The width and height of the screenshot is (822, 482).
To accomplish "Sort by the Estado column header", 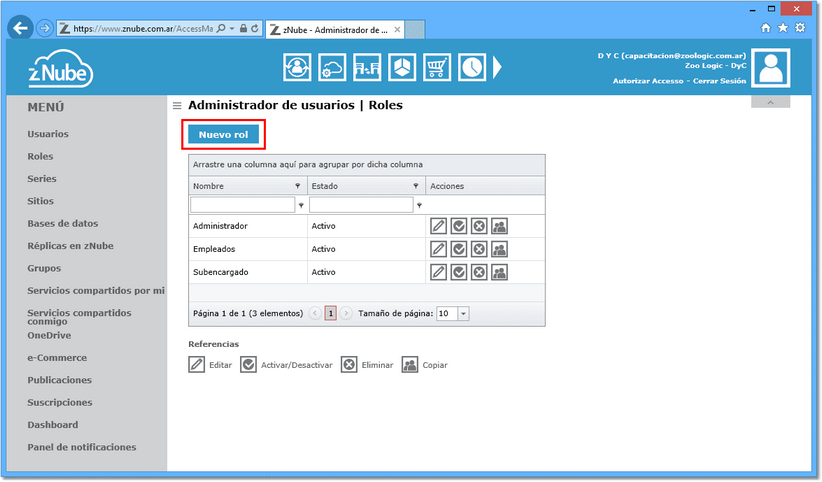I will tap(325, 186).
